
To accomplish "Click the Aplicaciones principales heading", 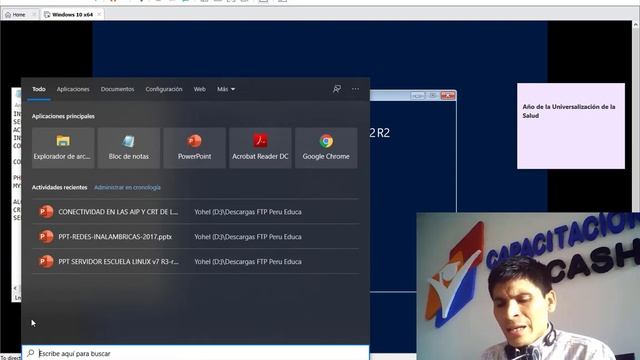I will pos(63,116).
